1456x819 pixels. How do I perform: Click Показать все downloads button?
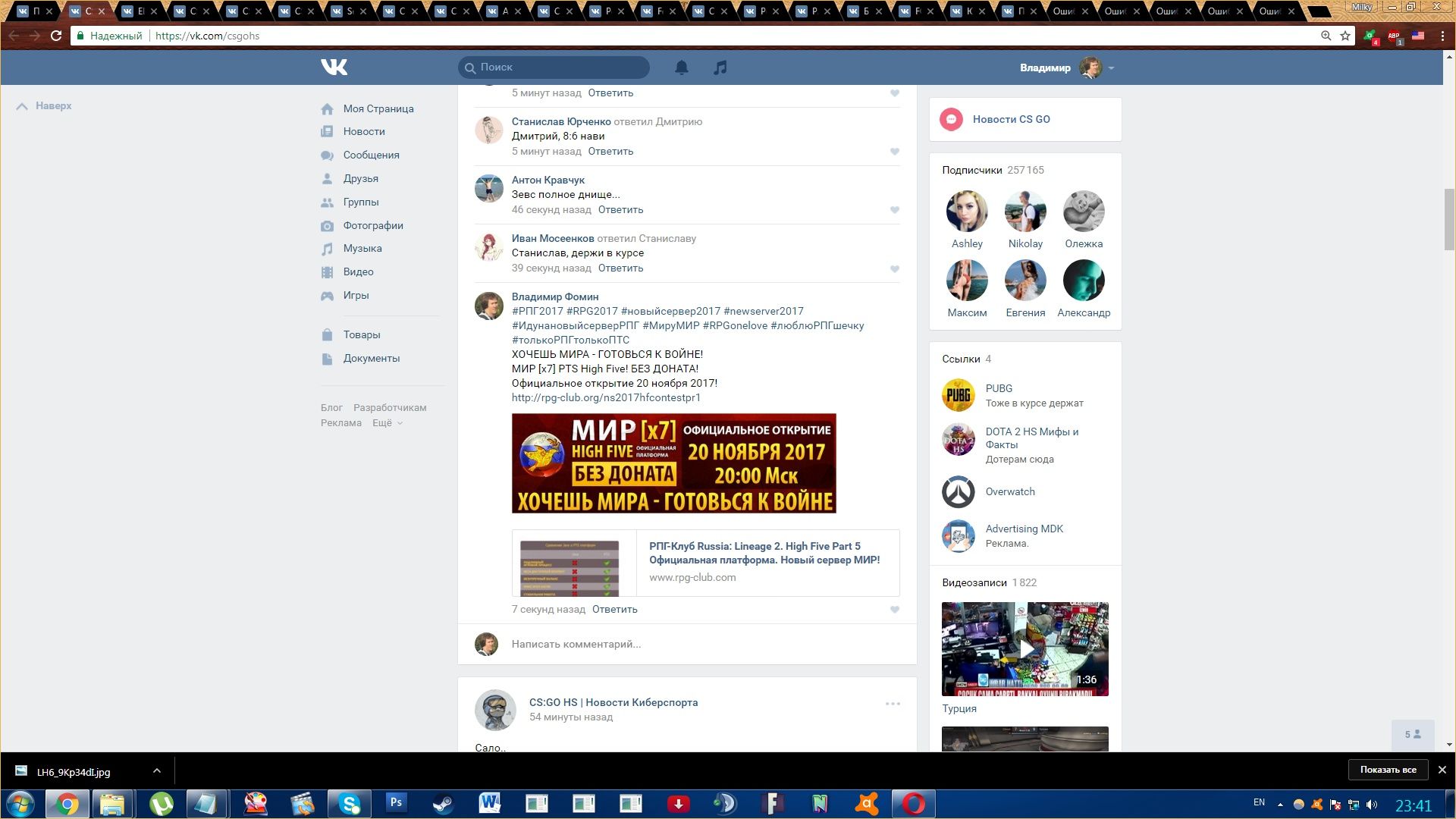(1388, 770)
